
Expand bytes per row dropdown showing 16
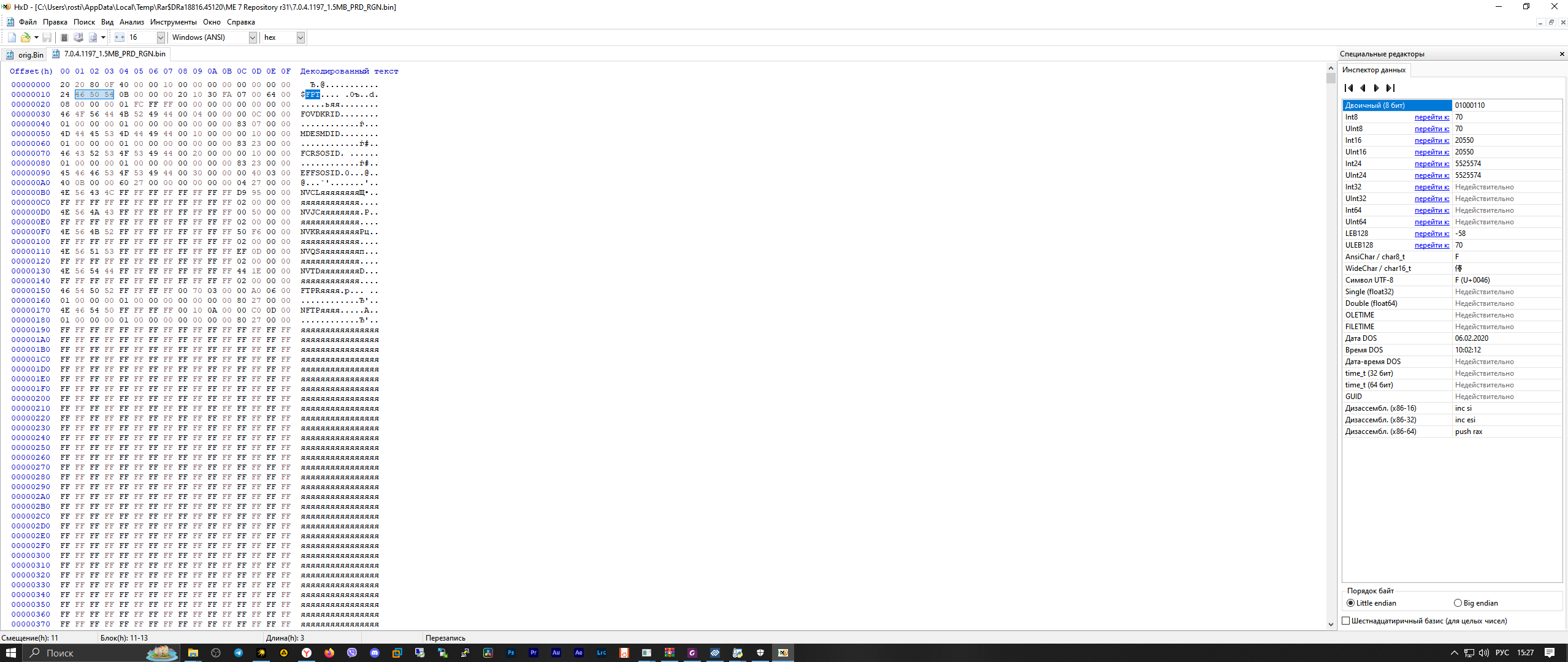[161, 37]
